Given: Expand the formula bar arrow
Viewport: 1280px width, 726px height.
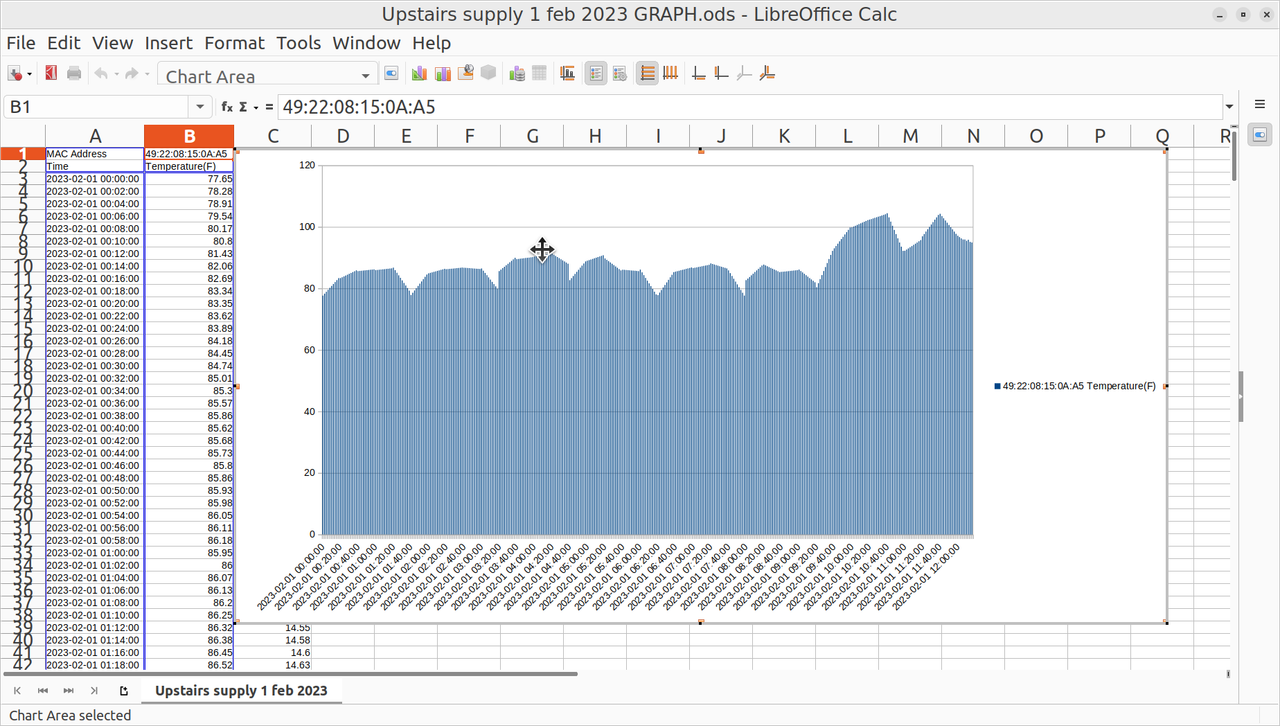Looking at the screenshot, I should click(x=1229, y=107).
